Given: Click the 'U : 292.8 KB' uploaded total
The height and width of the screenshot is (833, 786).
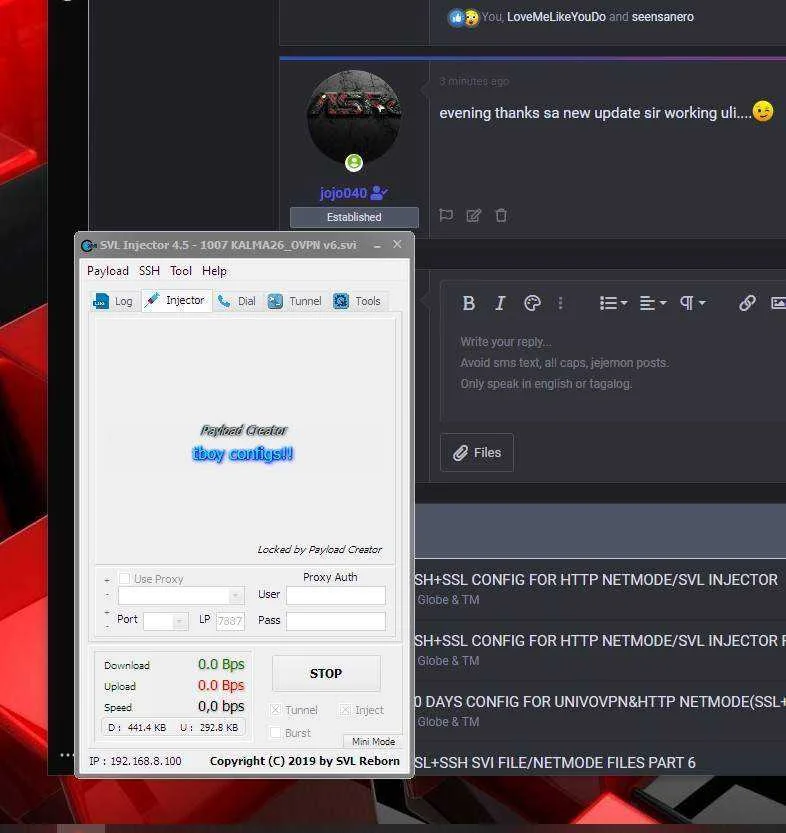Looking at the screenshot, I should (209, 728).
